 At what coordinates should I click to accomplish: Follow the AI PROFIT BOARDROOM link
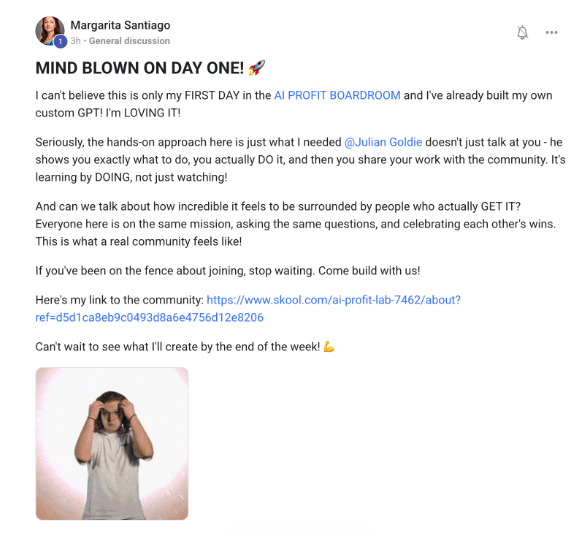click(337, 95)
